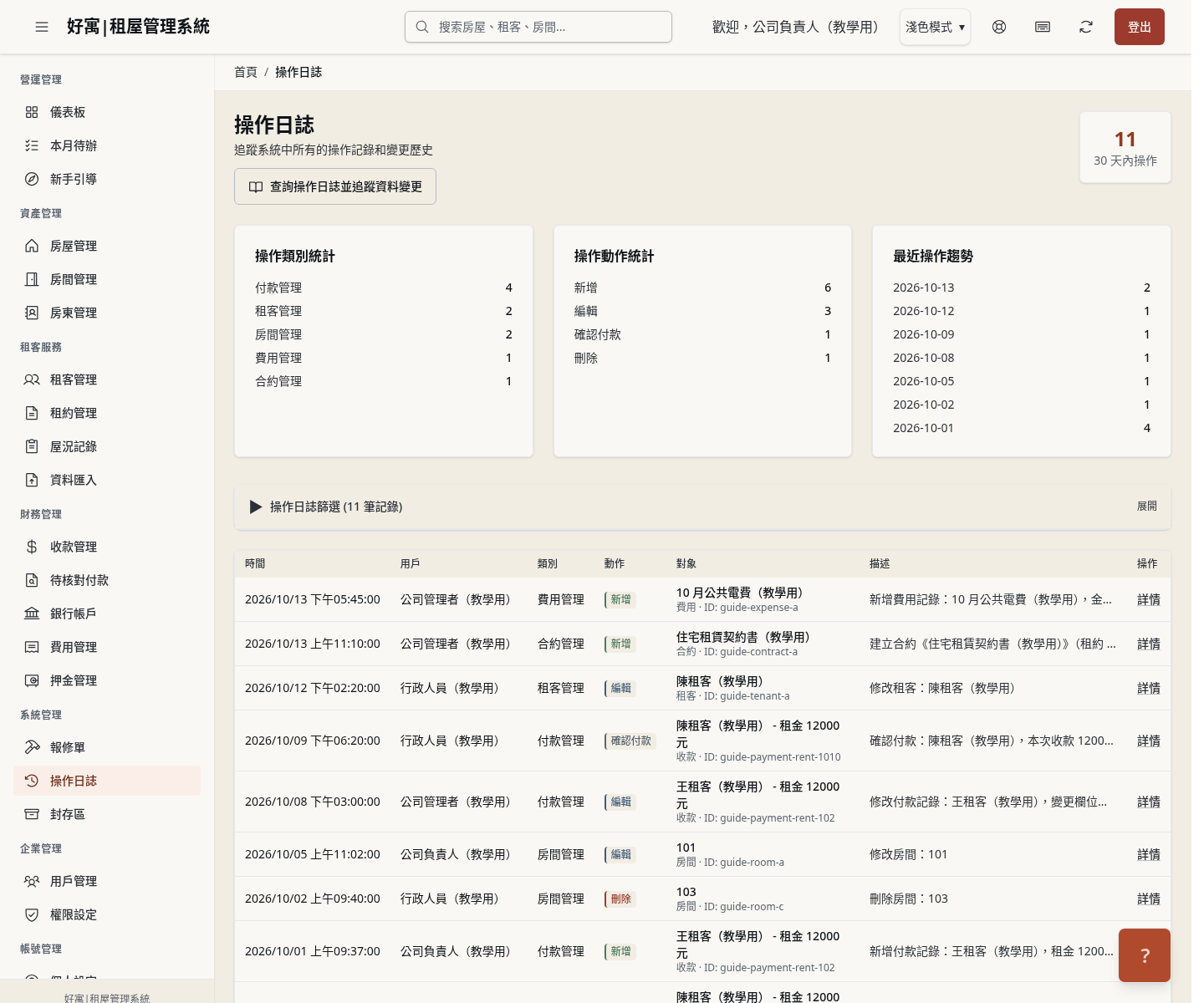Click the refresh icon in header

coord(1086,27)
